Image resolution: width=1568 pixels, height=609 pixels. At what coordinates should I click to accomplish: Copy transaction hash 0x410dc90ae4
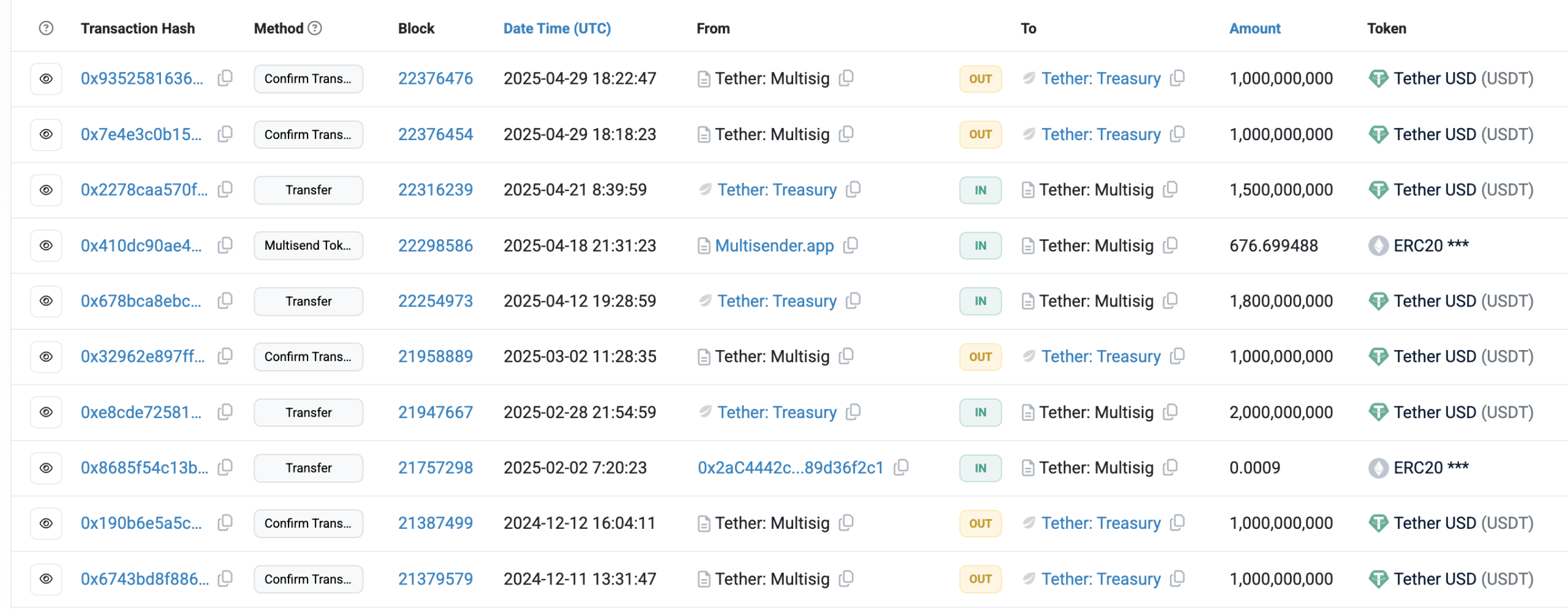[x=225, y=245]
